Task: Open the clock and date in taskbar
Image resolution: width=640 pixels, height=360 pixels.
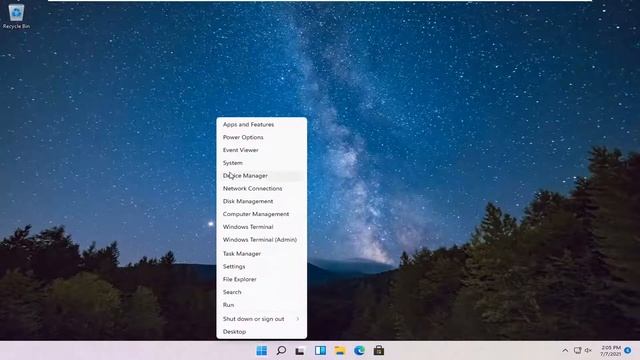Action: 611,351
